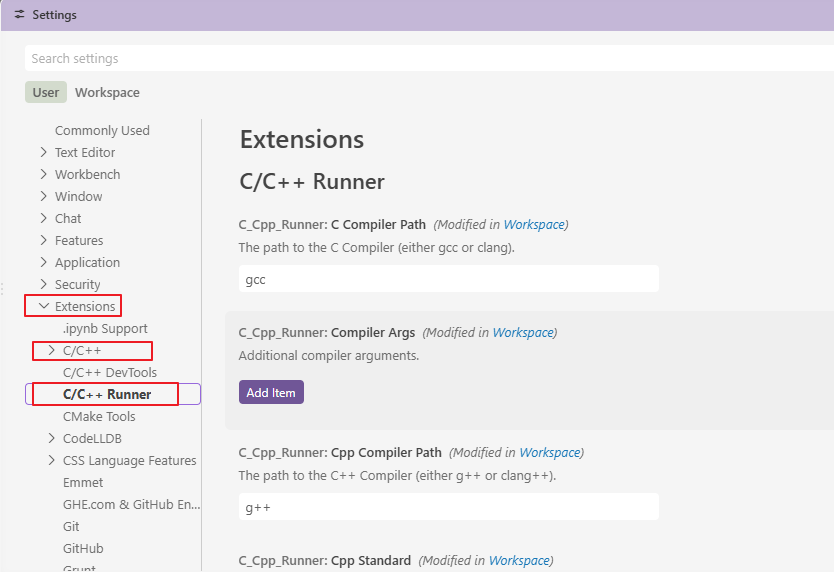The image size is (834, 572).
Task: Click the C Compiler Path setting title
Action: 332,225
